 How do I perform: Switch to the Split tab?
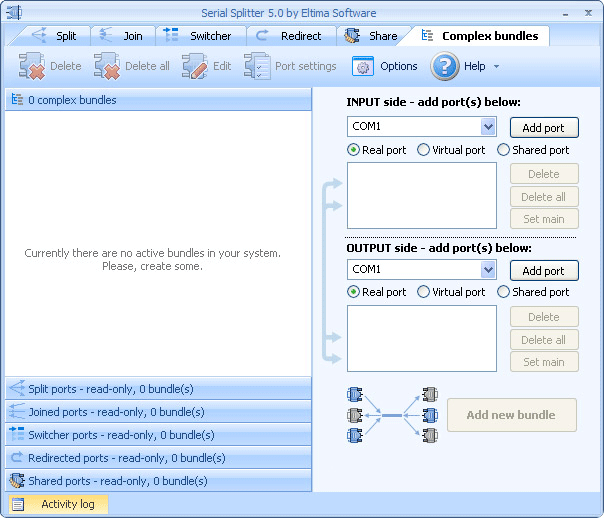[x=54, y=36]
